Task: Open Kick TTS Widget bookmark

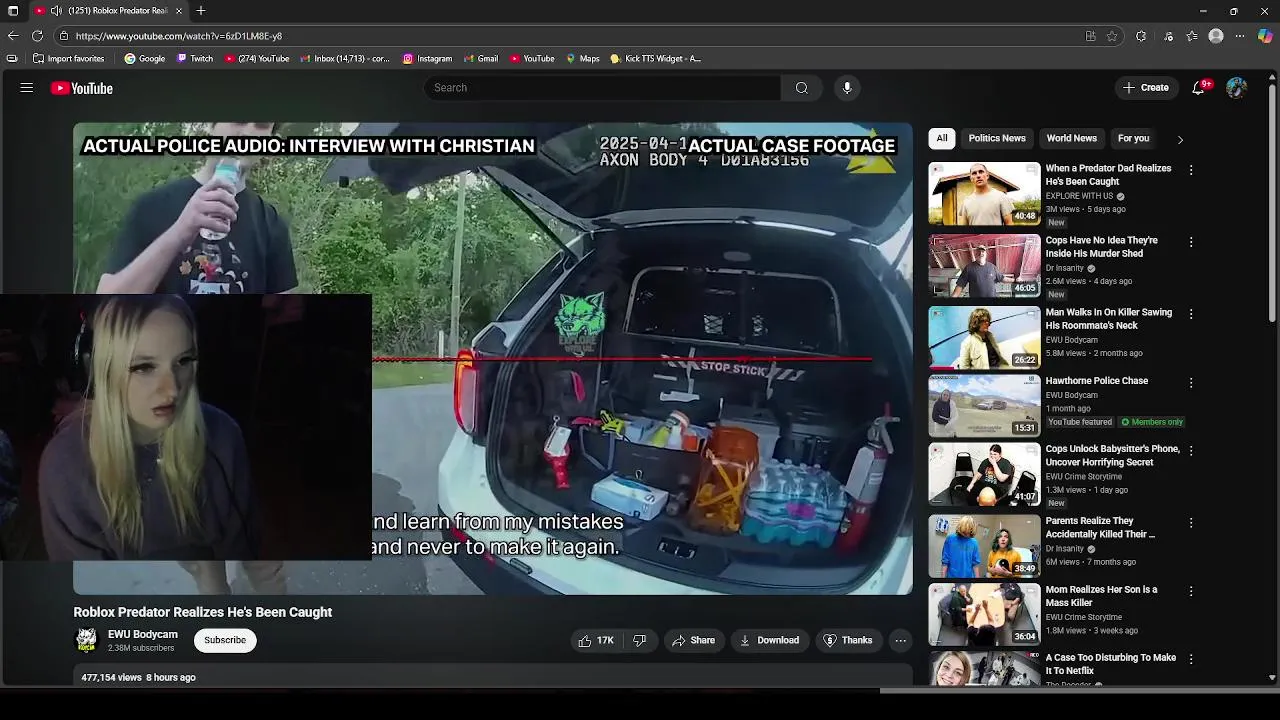Action: (656, 59)
